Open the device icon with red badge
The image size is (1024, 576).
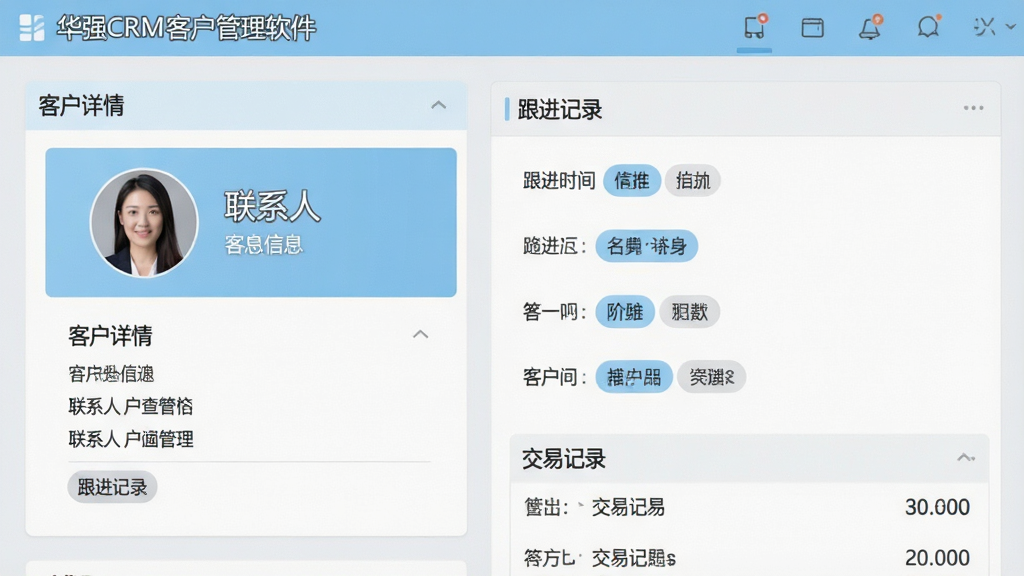click(x=755, y=27)
